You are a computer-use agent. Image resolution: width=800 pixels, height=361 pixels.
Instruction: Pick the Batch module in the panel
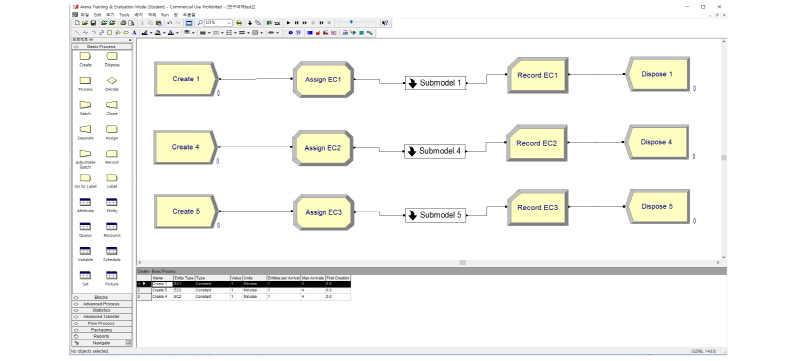(x=85, y=105)
